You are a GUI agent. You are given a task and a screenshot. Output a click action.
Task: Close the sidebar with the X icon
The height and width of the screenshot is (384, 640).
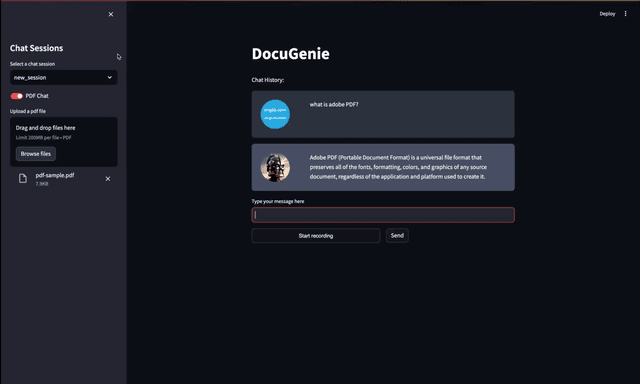coord(111,14)
